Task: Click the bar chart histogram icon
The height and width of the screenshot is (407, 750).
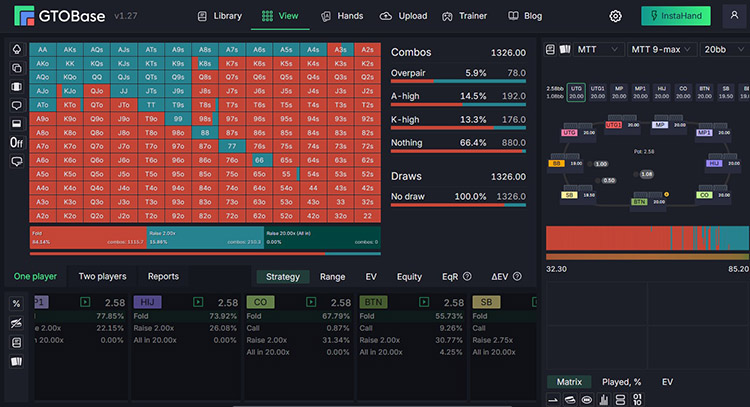Action: pos(604,400)
